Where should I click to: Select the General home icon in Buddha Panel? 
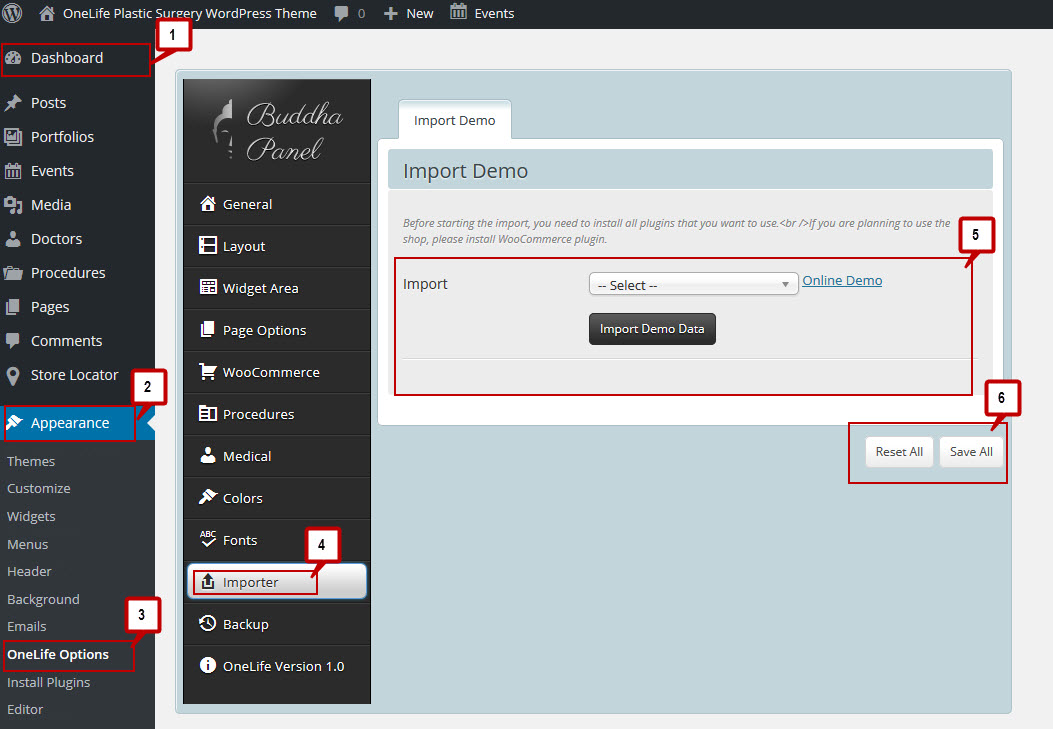click(x=208, y=204)
